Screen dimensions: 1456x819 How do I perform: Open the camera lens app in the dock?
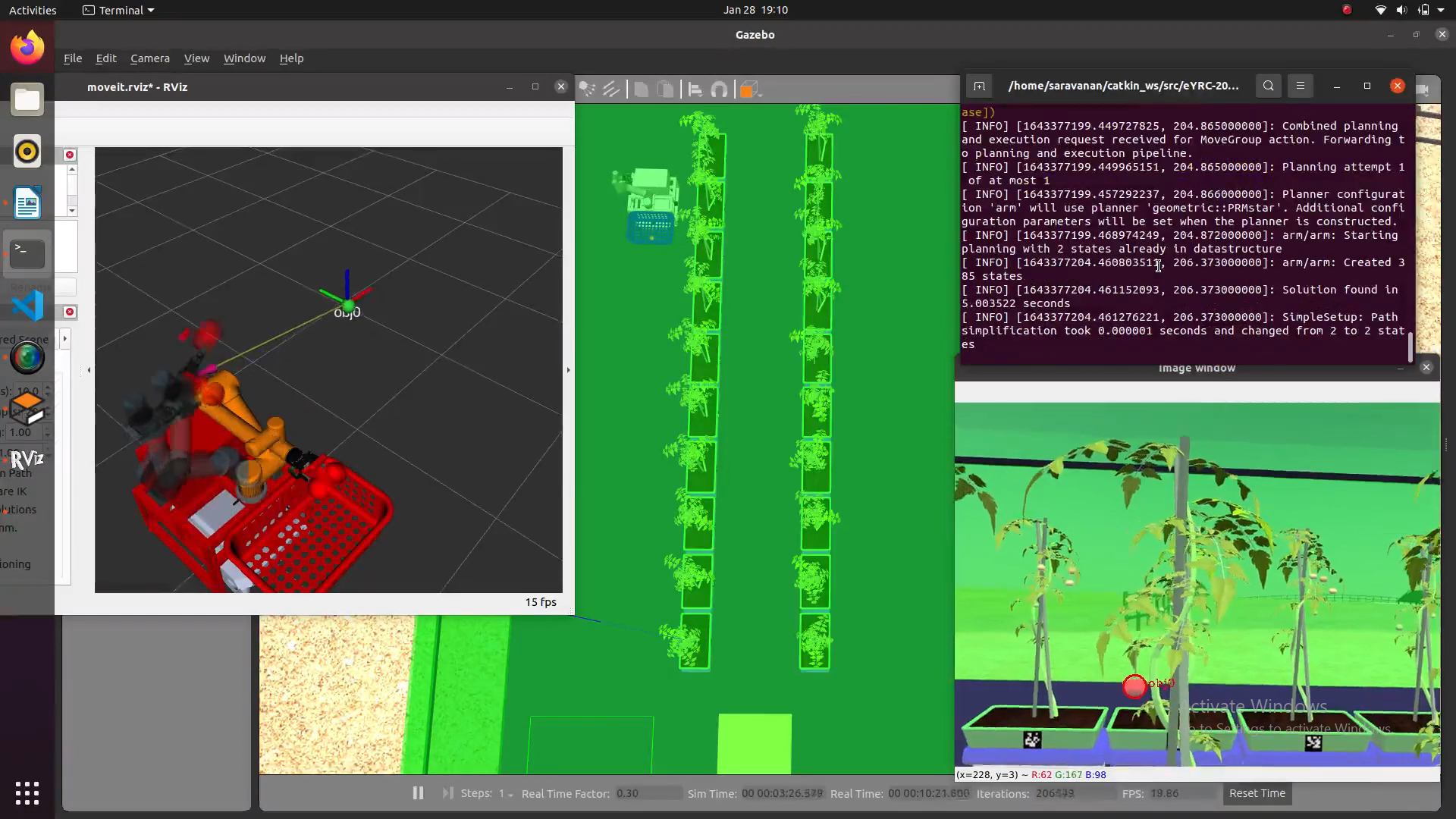pyautogui.click(x=27, y=357)
